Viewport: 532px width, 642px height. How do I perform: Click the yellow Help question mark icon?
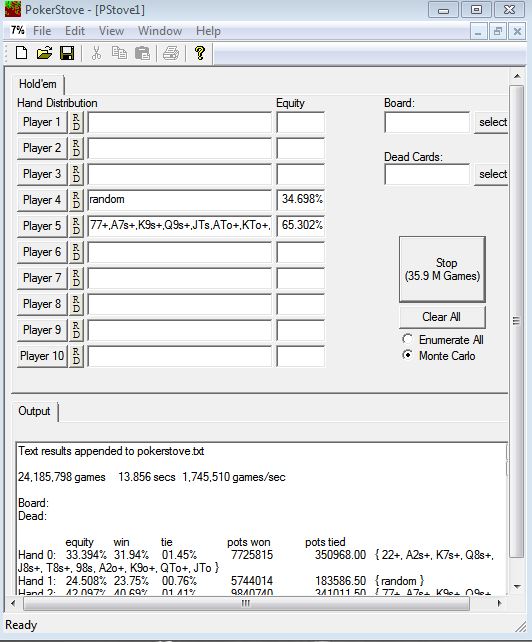(200, 53)
